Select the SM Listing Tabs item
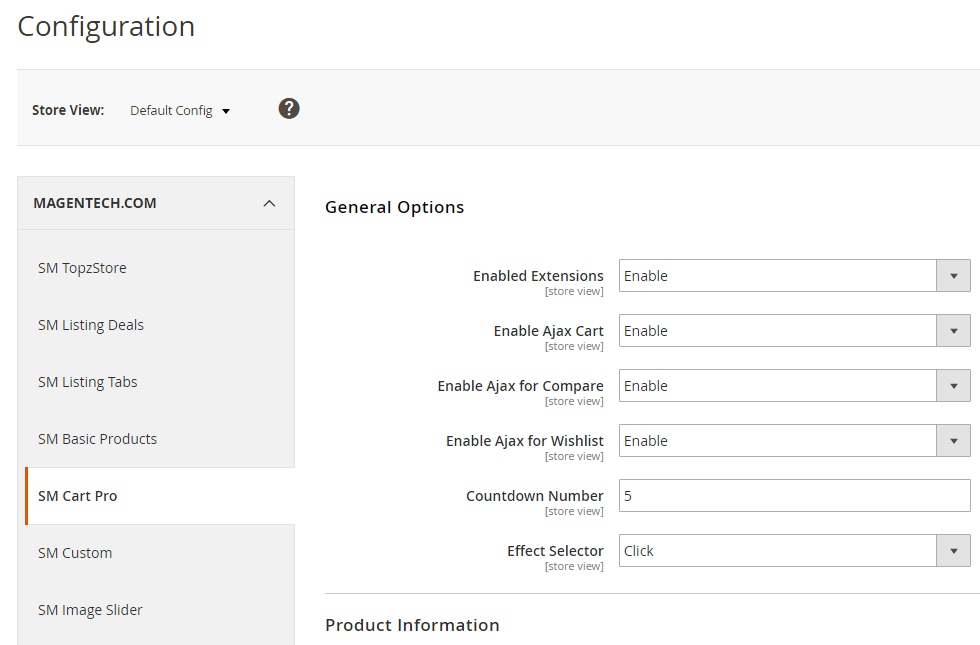Image resolution: width=980 pixels, height=645 pixels. click(x=88, y=382)
